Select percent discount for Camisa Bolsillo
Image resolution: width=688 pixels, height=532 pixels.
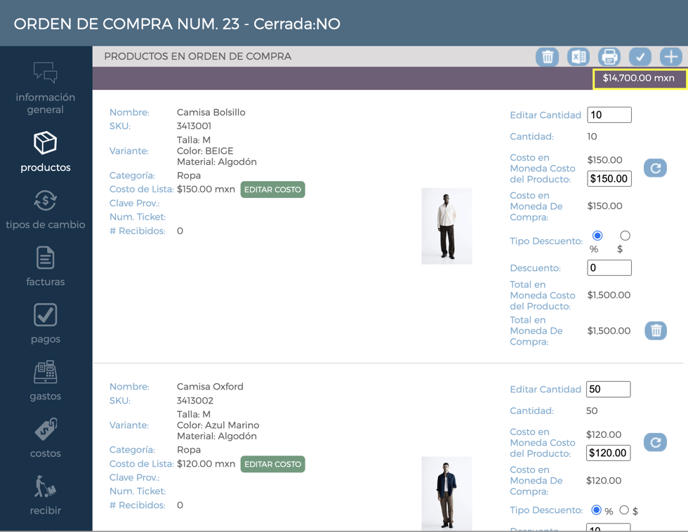(x=597, y=236)
